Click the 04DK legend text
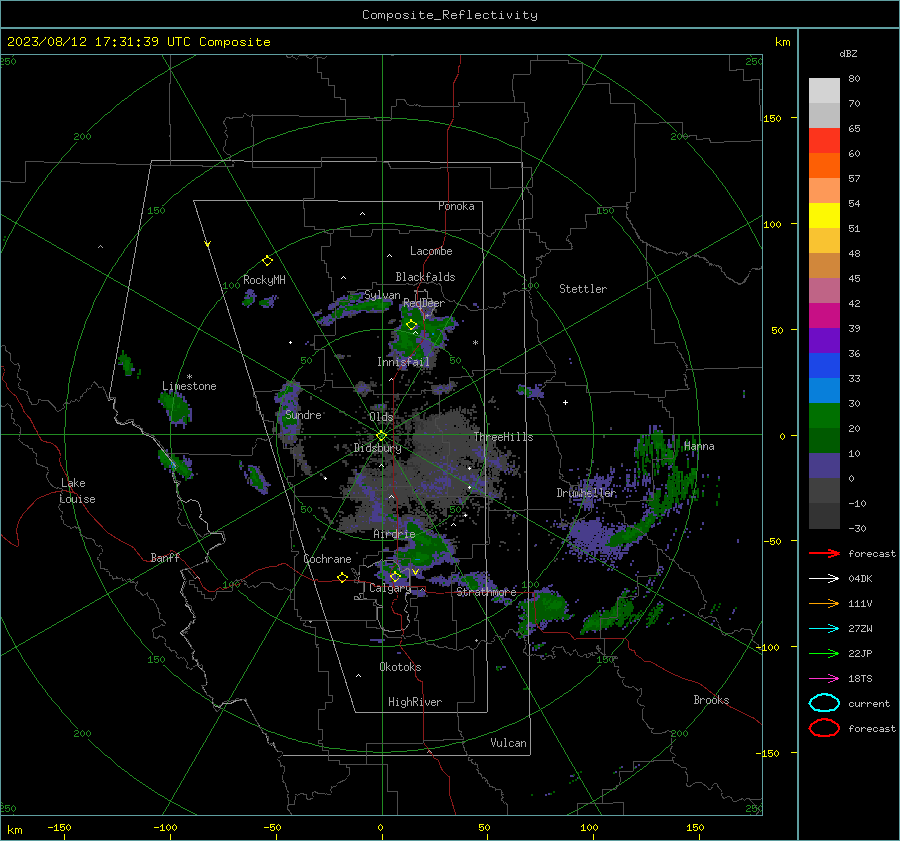The width and height of the screenshot is (900, 841). click(860, 579)
